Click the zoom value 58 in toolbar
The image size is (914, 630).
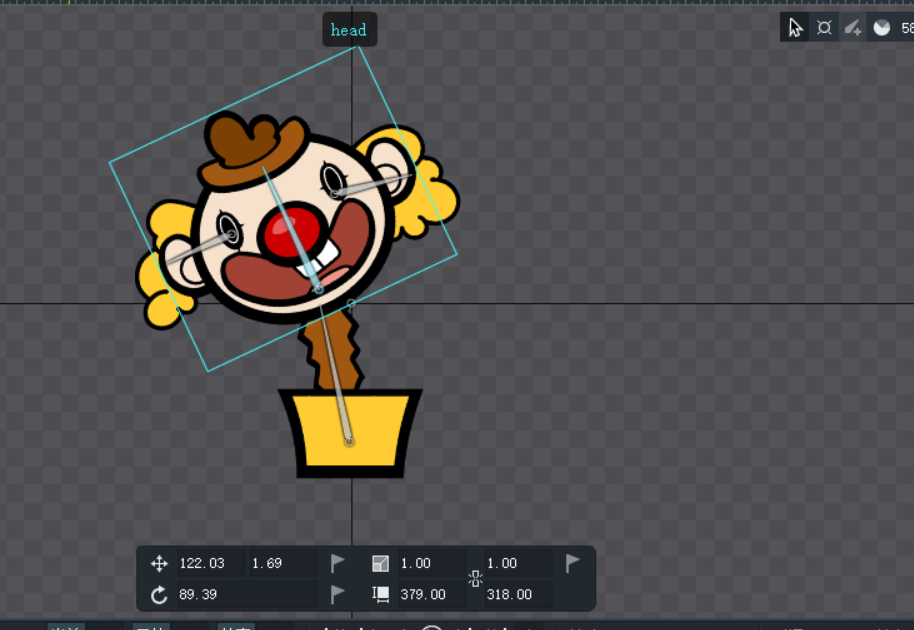[x=907, y=28]
